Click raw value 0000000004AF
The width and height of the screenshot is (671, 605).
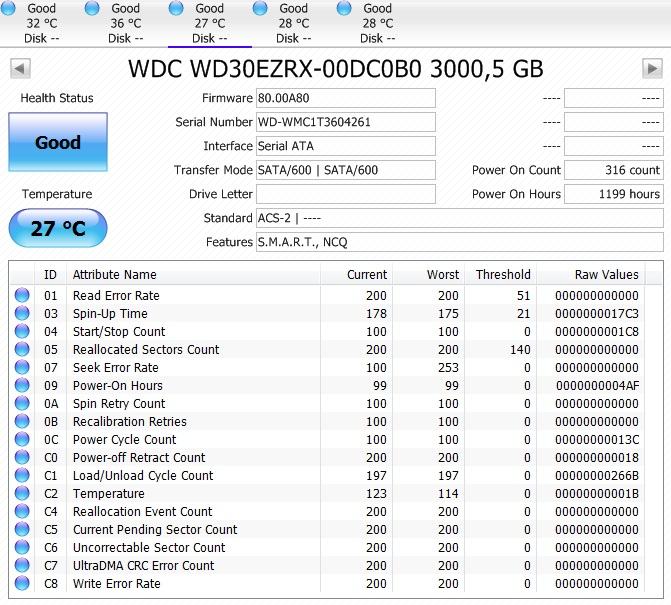coord(597,386)
